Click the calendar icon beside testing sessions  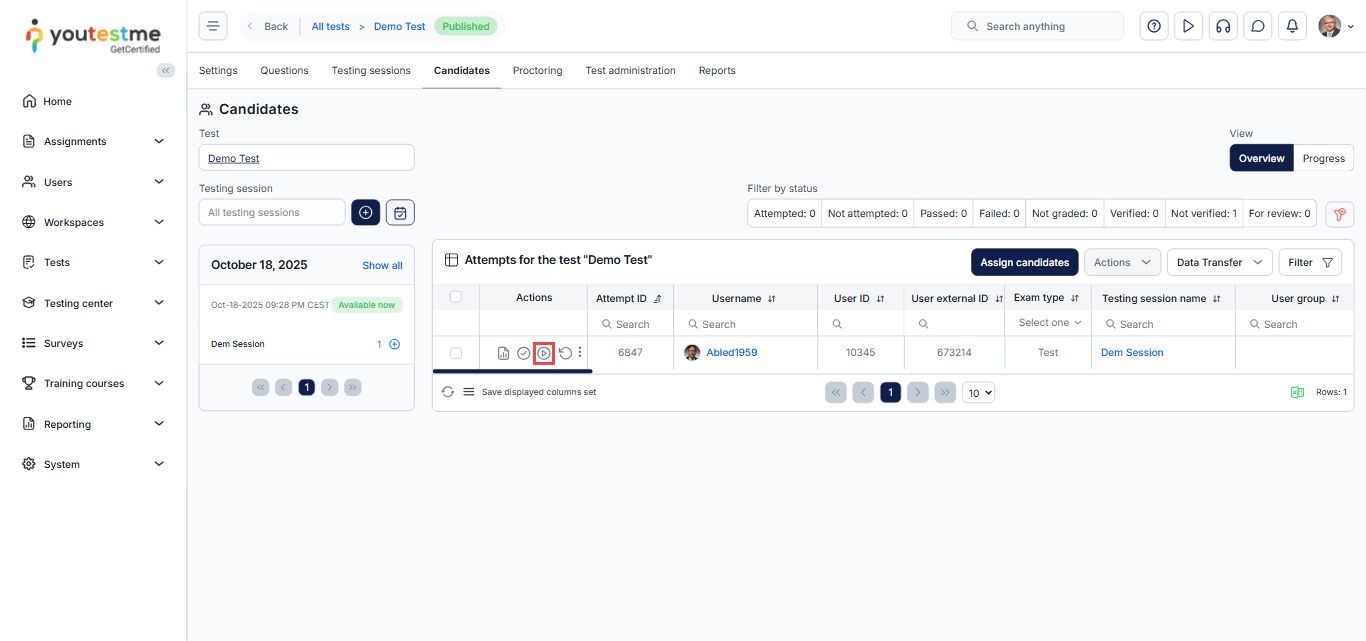(400, 212)
